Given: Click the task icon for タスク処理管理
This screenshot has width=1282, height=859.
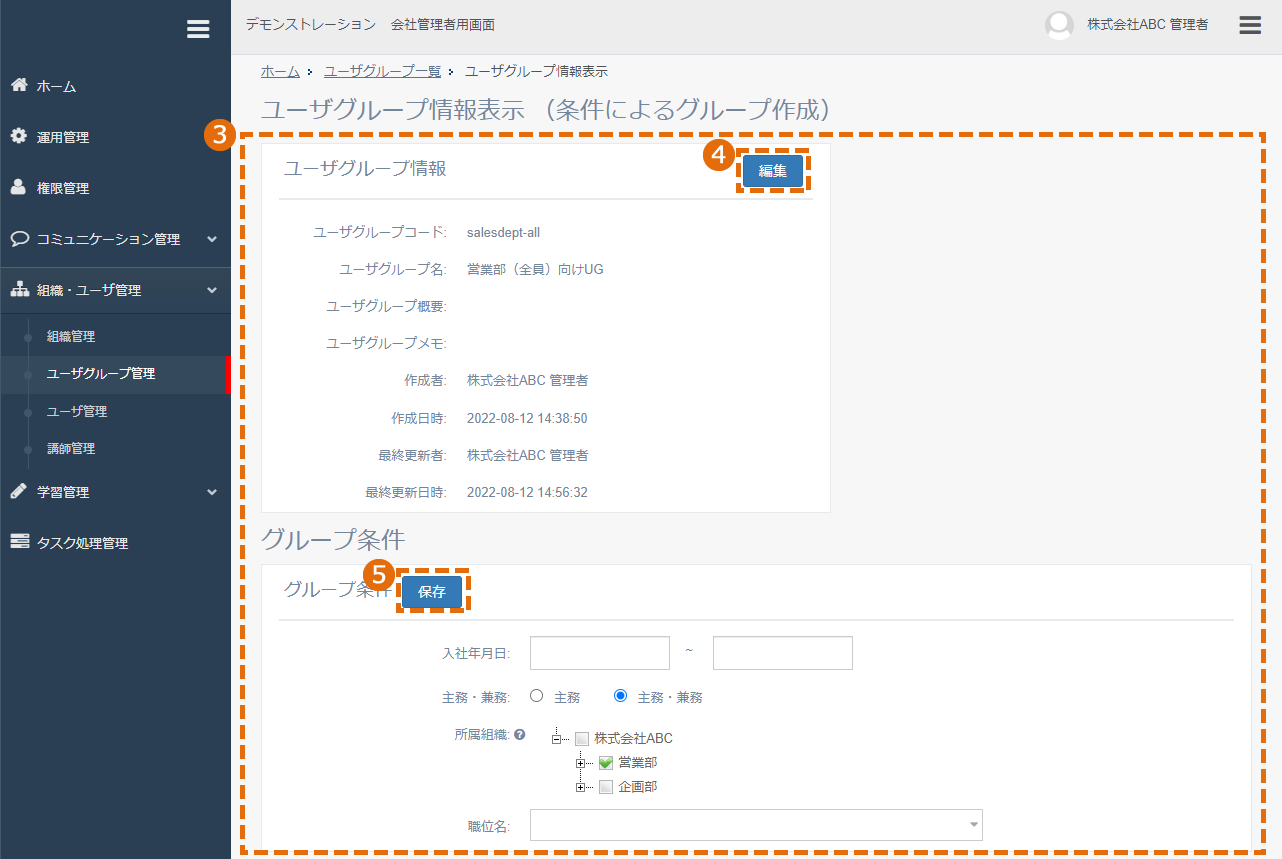Looking at the screenshot, I should point(19,542).
